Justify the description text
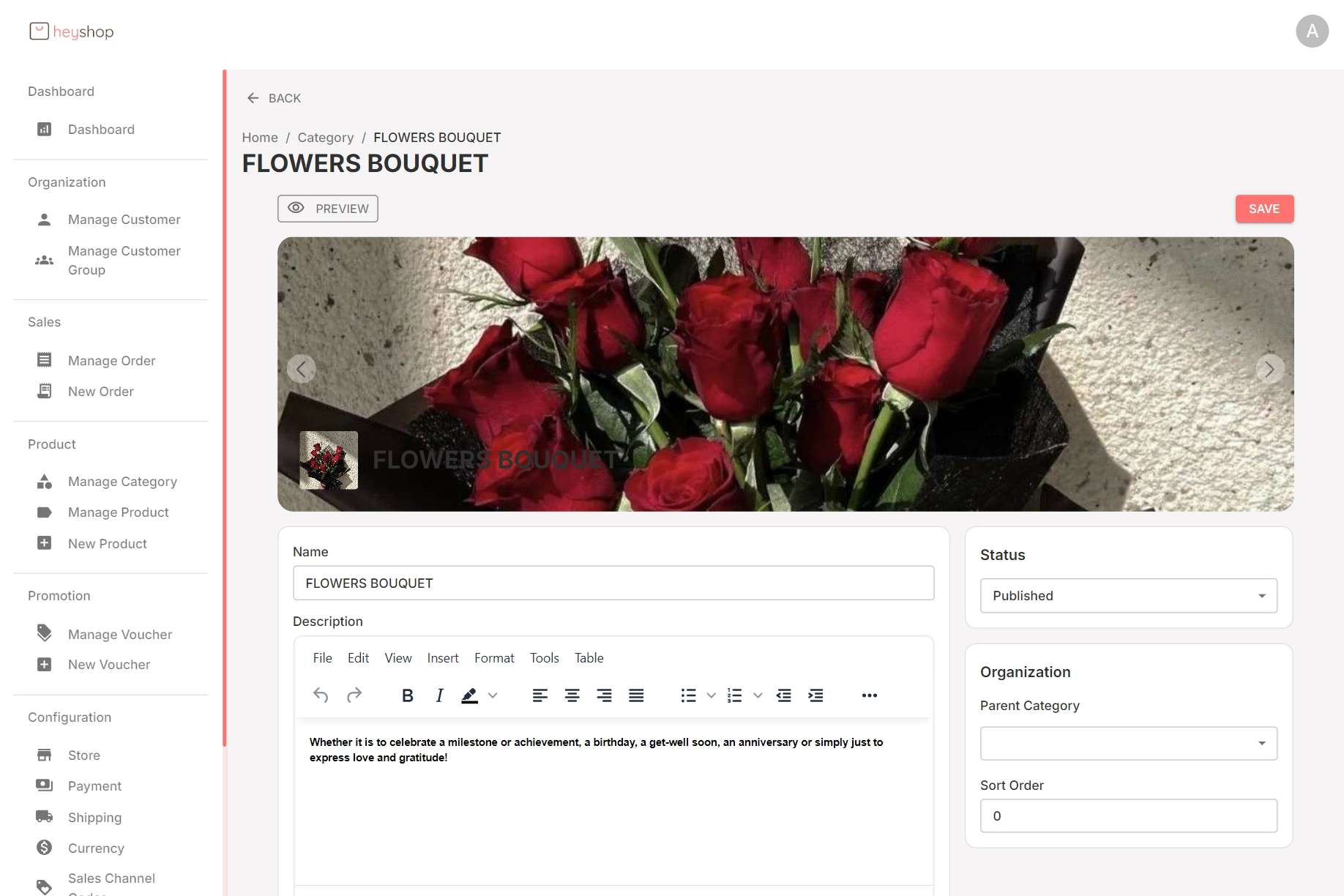 click(636, 695)
